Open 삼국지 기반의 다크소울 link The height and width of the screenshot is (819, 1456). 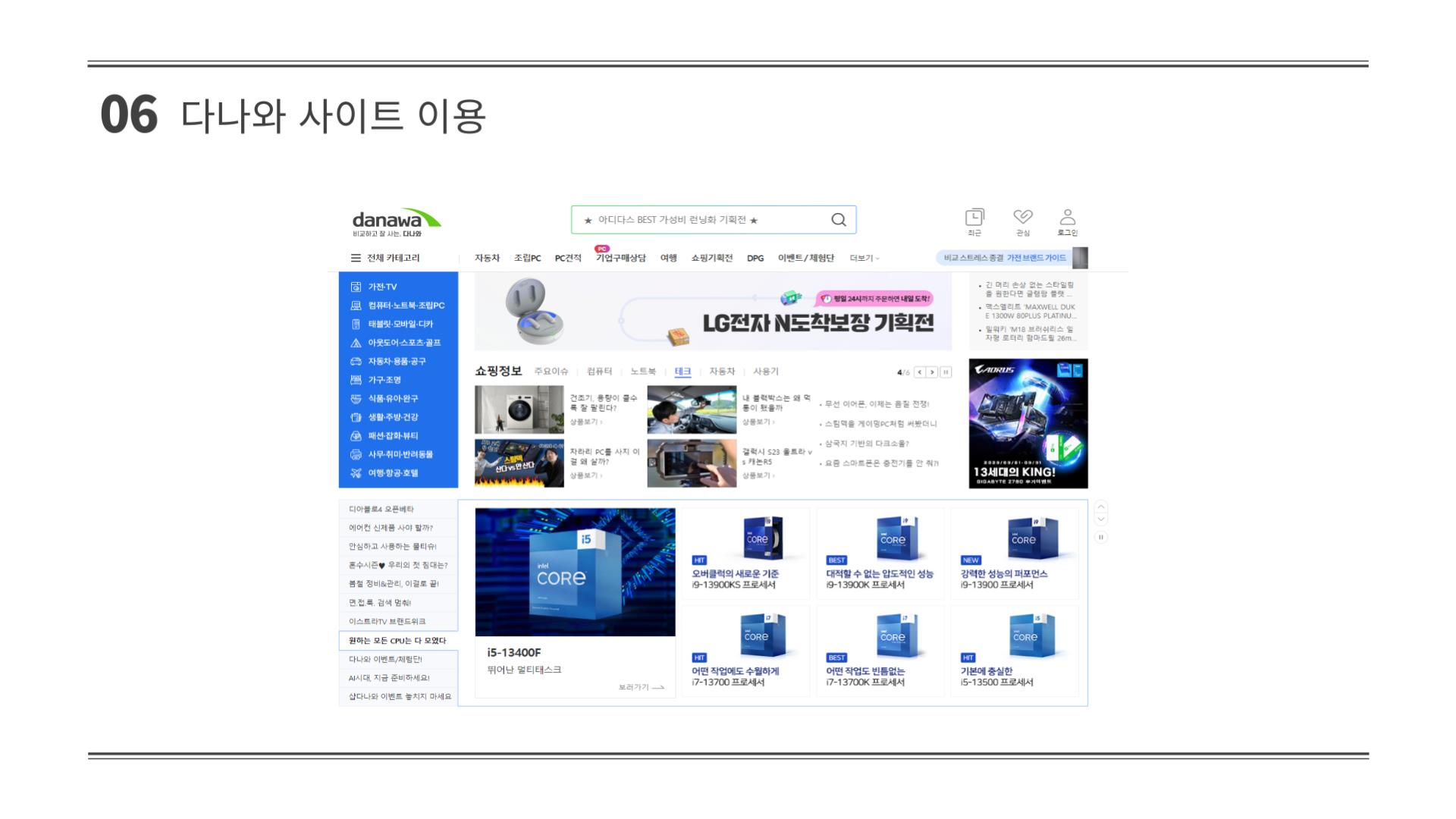pos(867,444)
